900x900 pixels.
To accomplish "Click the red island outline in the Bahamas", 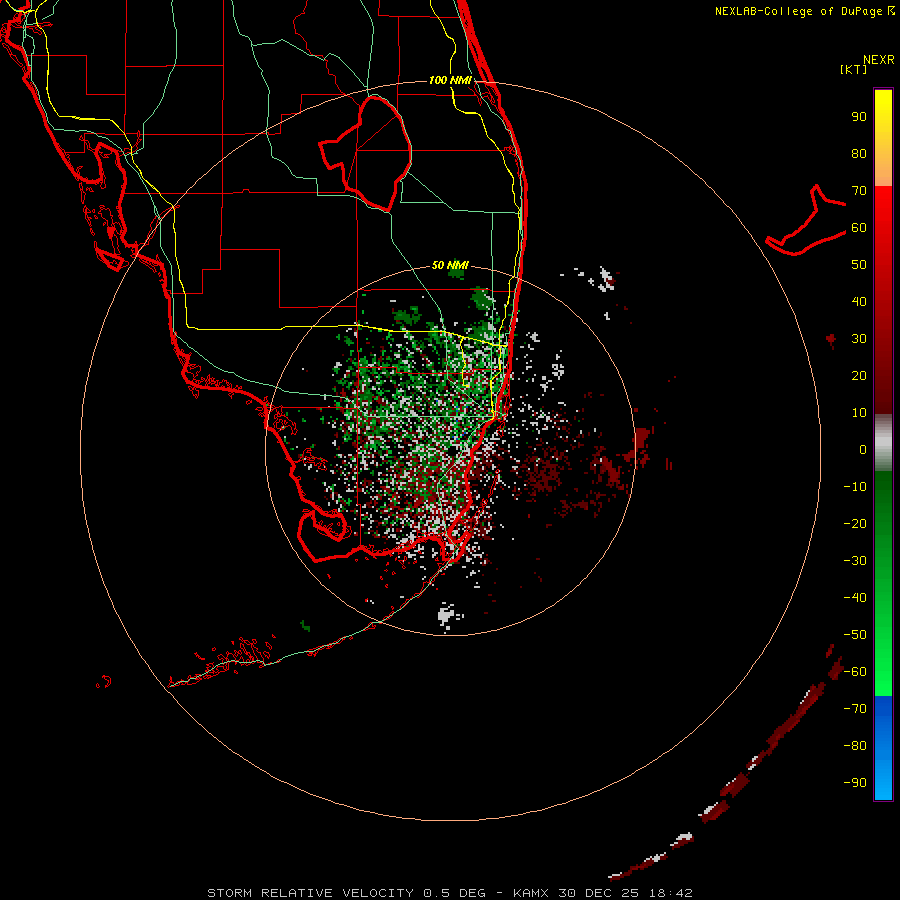I will click(x=806, y=220).
